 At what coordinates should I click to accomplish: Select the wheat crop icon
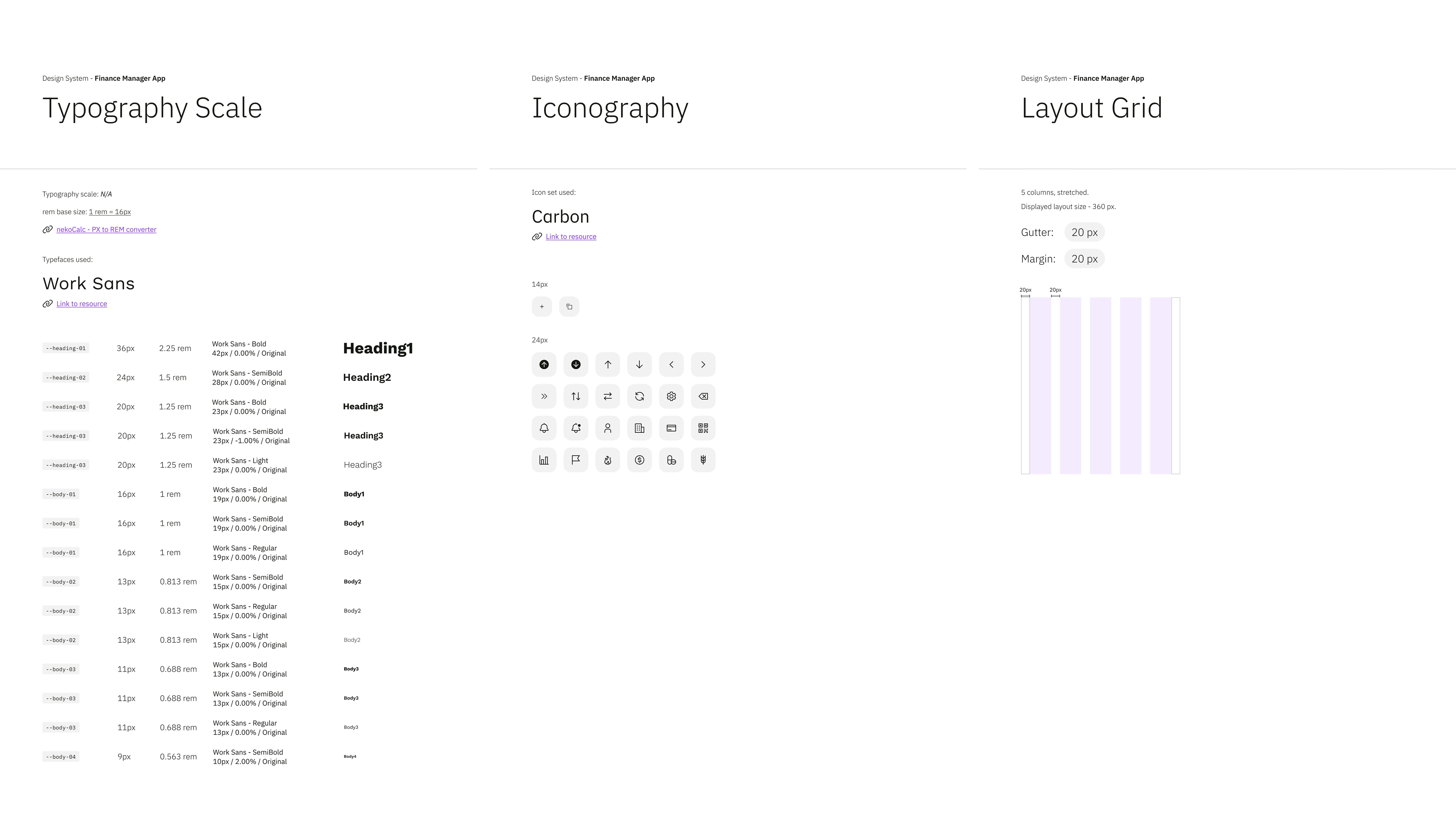pyautogui.click(x=703, y=460)
